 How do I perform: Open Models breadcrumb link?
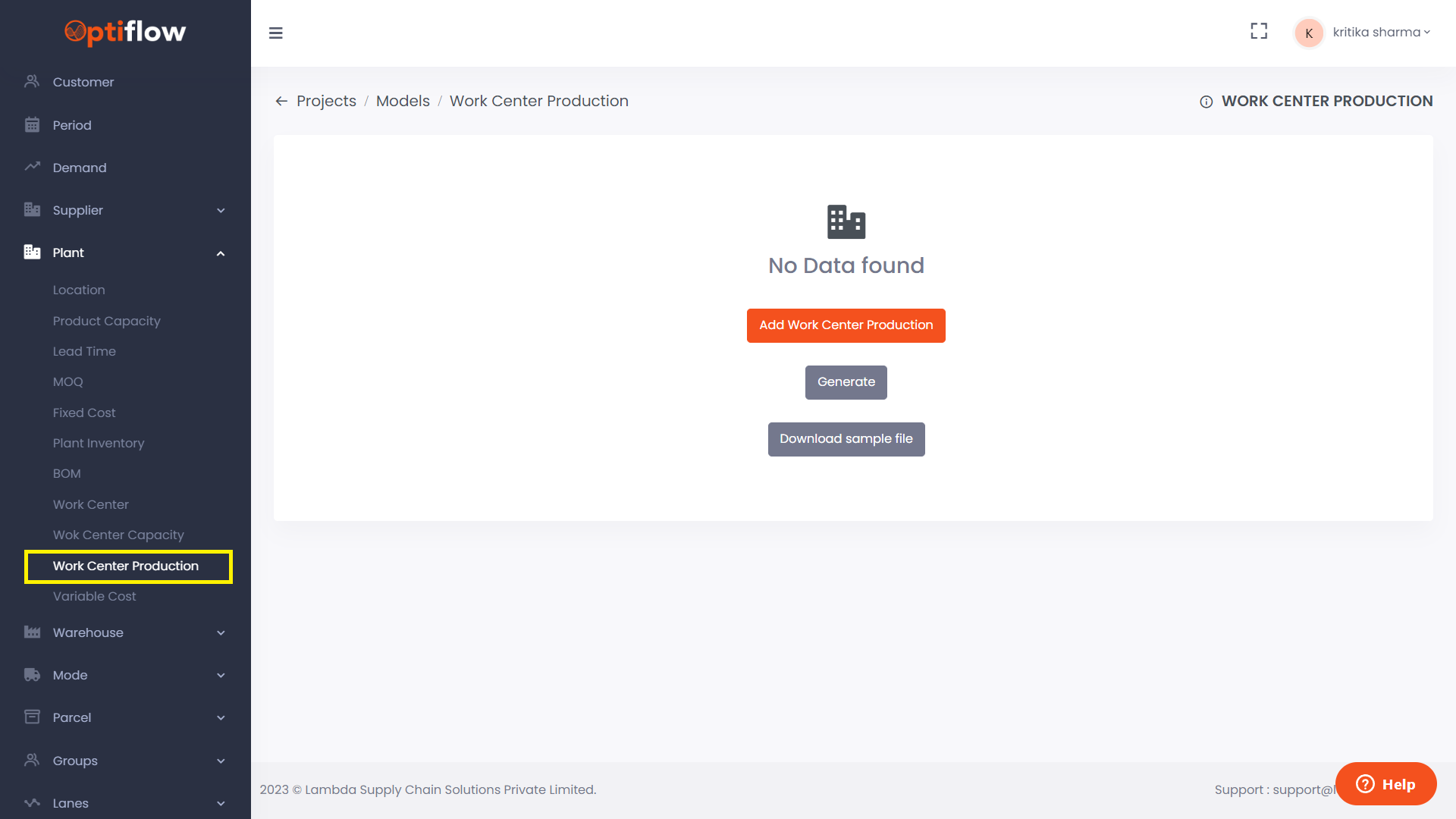(403, 101)
